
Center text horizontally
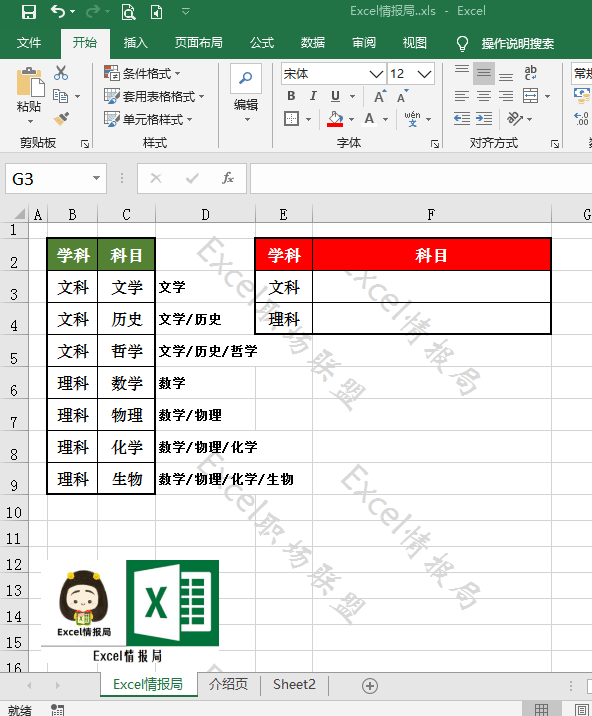484,96
